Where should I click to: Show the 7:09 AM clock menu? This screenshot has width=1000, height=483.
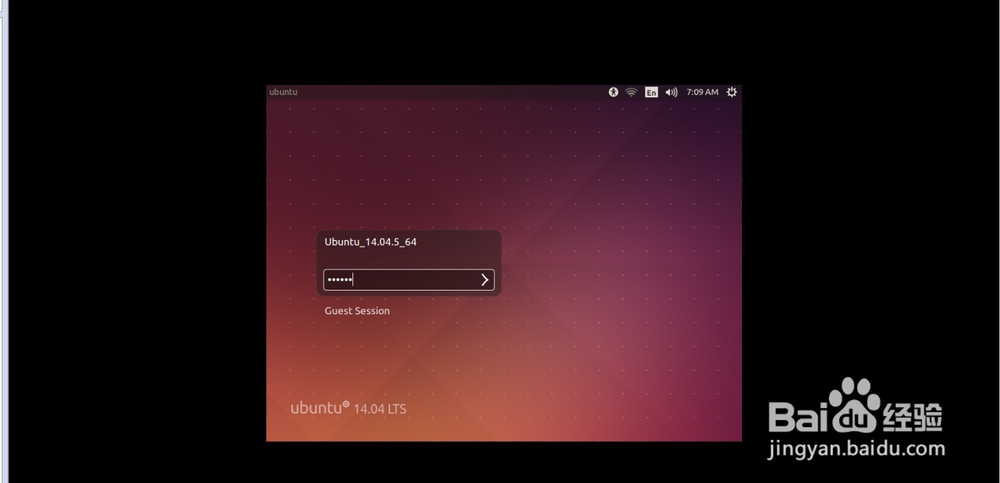(x=702, y=92)
